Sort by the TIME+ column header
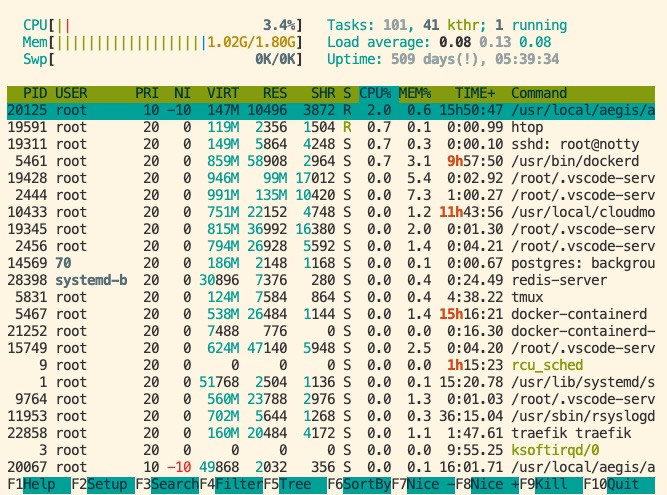The width and height of the screenshot is (667, 495). [x=475, y=93]
